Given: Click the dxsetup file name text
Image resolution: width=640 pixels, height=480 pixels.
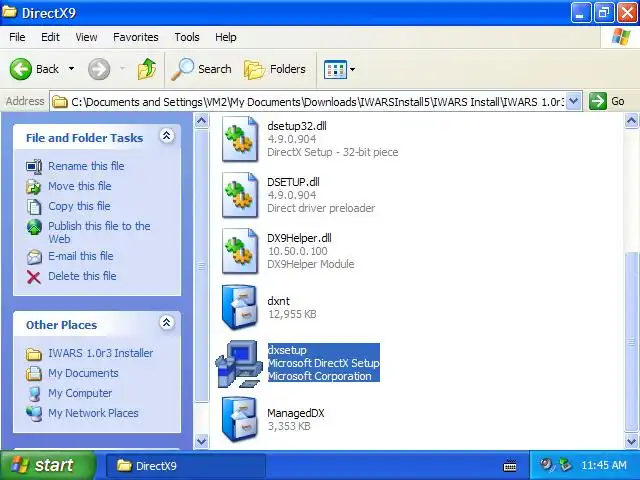Looking at the screenshot, I should click(x=287, y=350).
